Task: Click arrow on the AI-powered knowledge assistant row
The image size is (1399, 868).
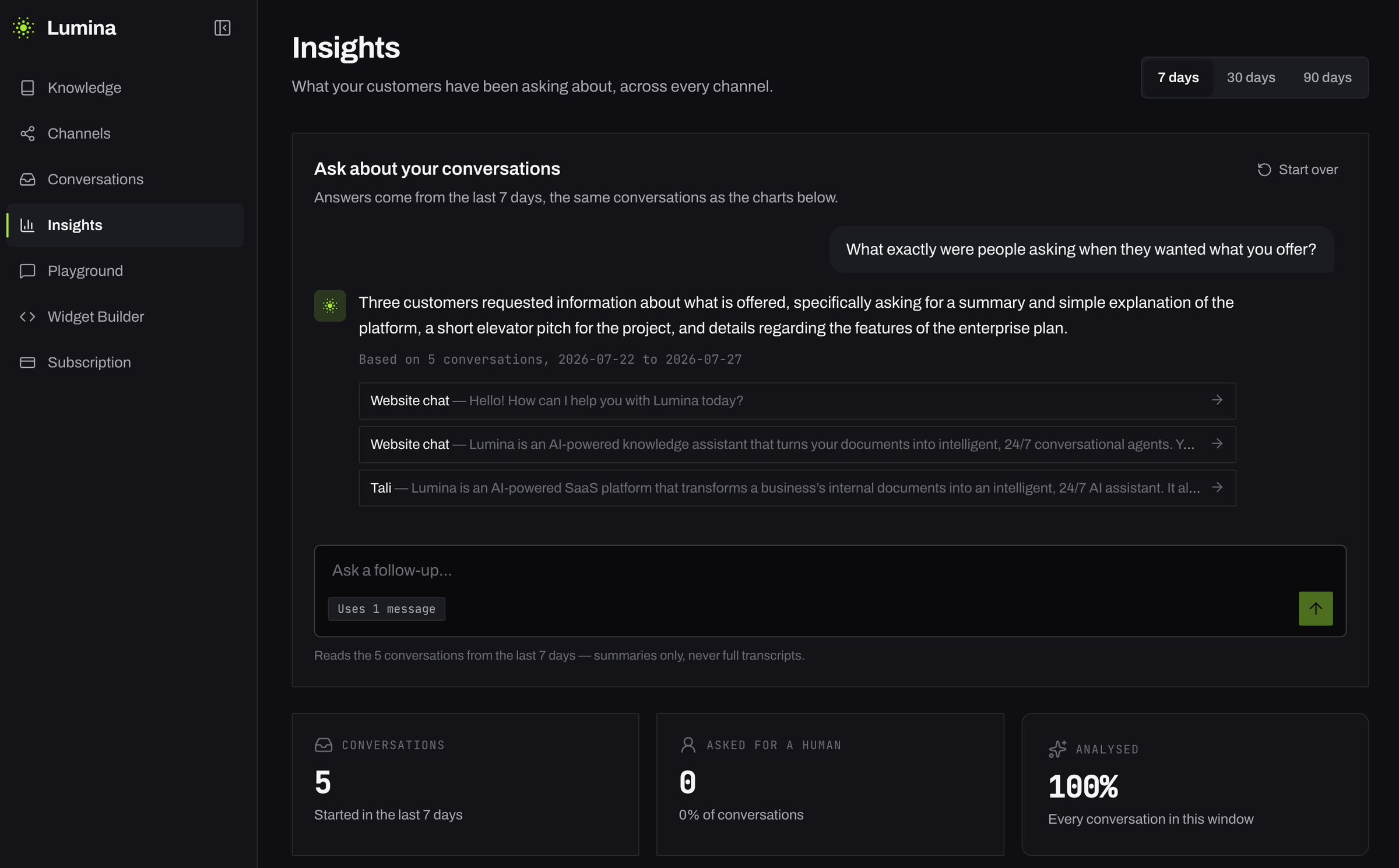Action: [1217, 444]
